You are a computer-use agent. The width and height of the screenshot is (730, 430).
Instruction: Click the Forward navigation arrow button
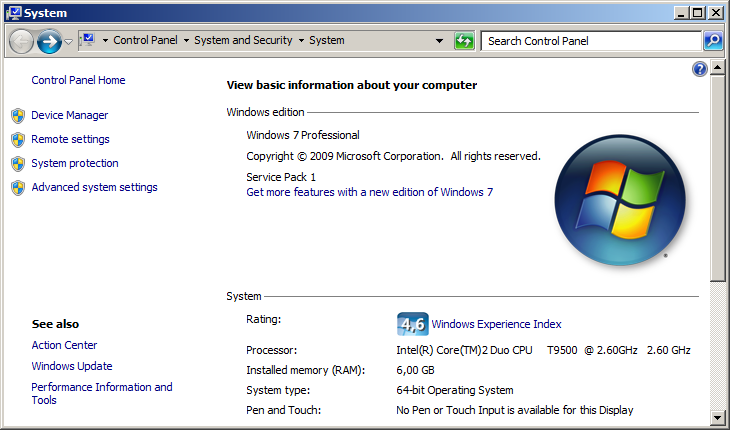(49, 41)
